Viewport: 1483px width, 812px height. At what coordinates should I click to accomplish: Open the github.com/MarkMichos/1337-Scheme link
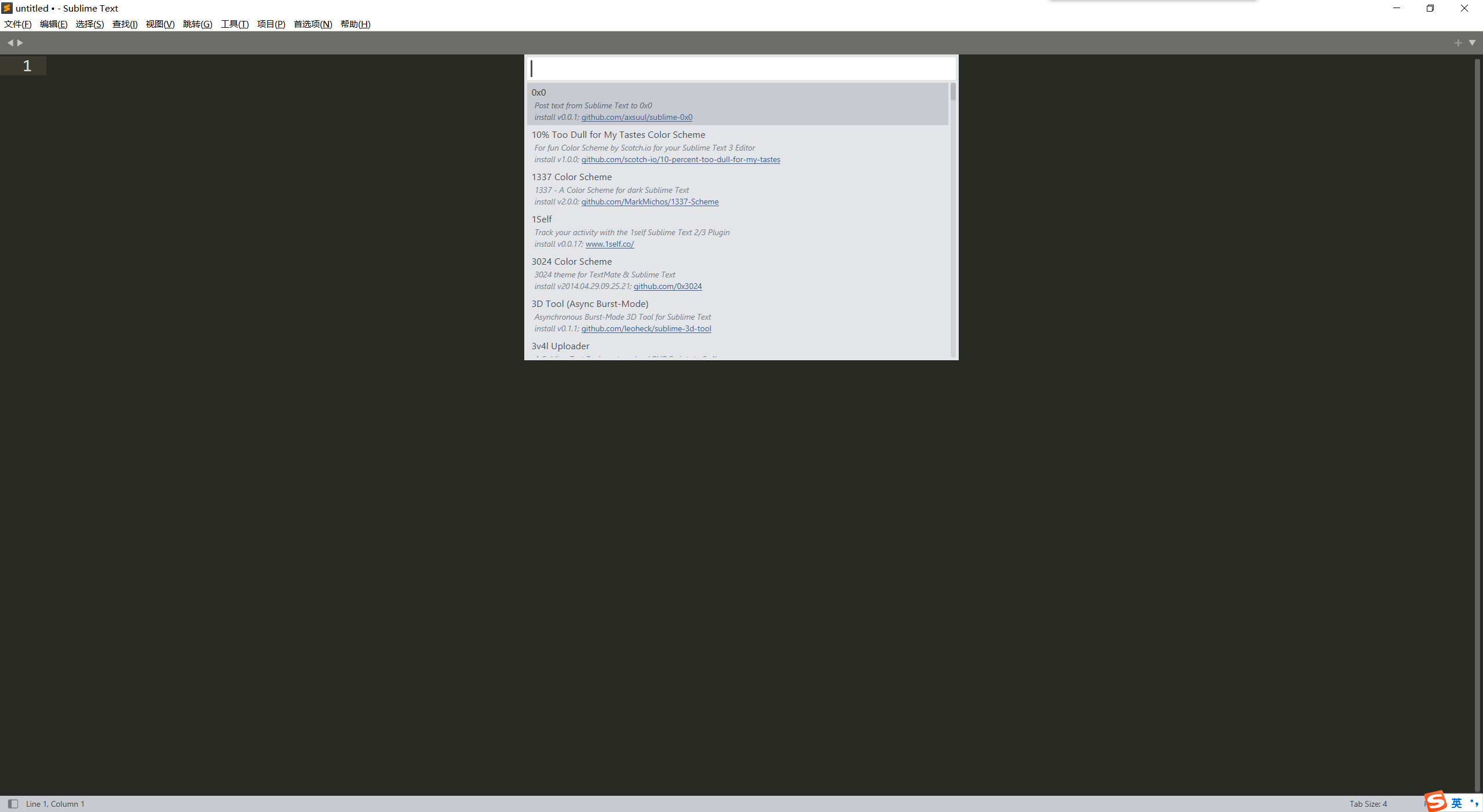click(649, 202)
